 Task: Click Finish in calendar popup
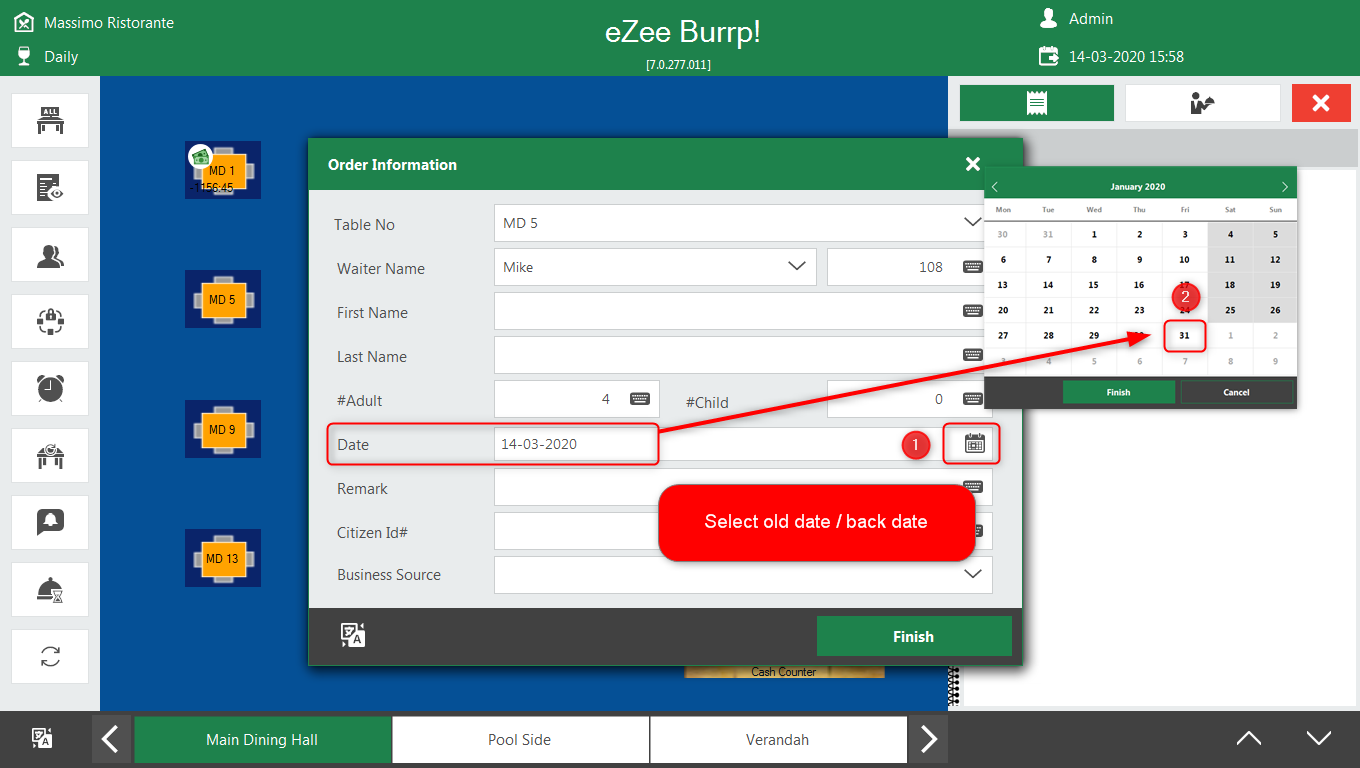(1118, 392)
